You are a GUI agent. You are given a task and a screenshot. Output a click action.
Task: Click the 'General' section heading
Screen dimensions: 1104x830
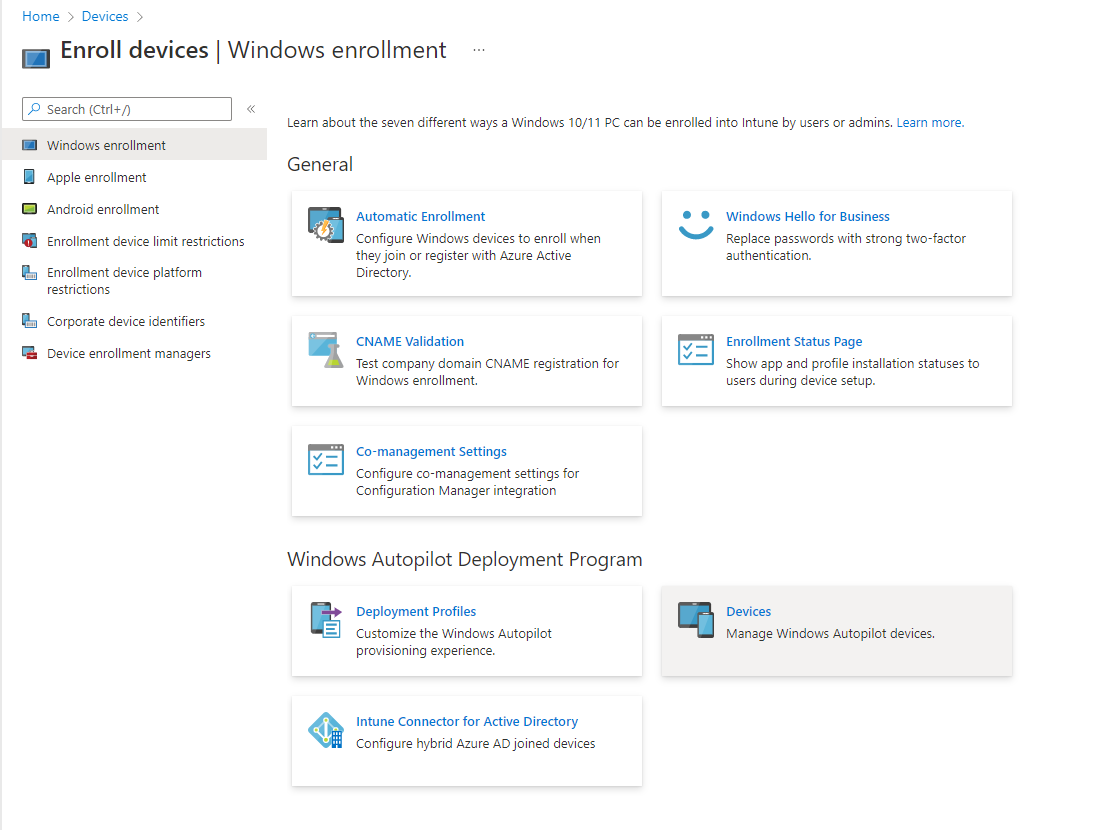tap(320, 164)
